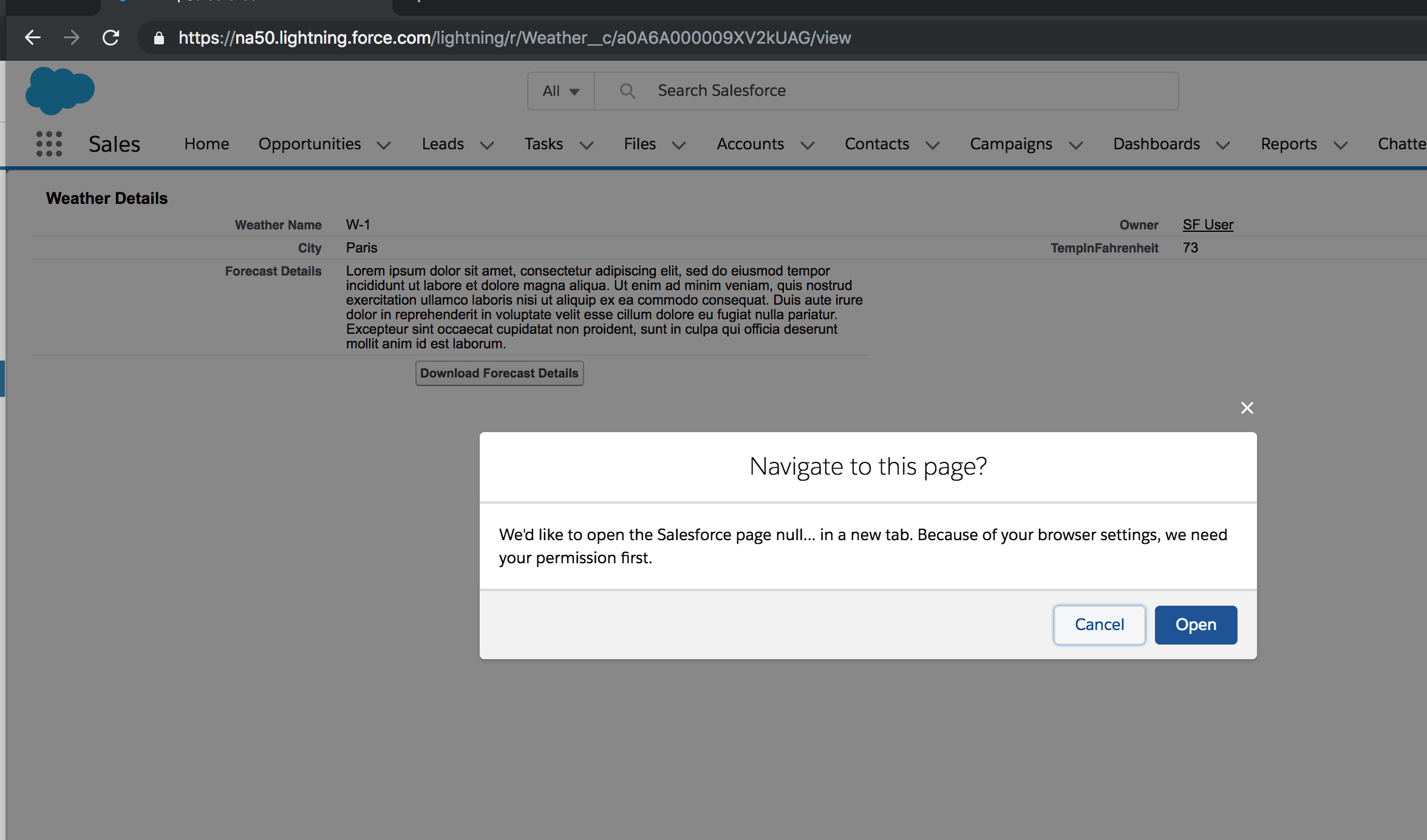Screen dimensions: 1427x840
Task: Open the Reports tab
Action: (1289, 144)
